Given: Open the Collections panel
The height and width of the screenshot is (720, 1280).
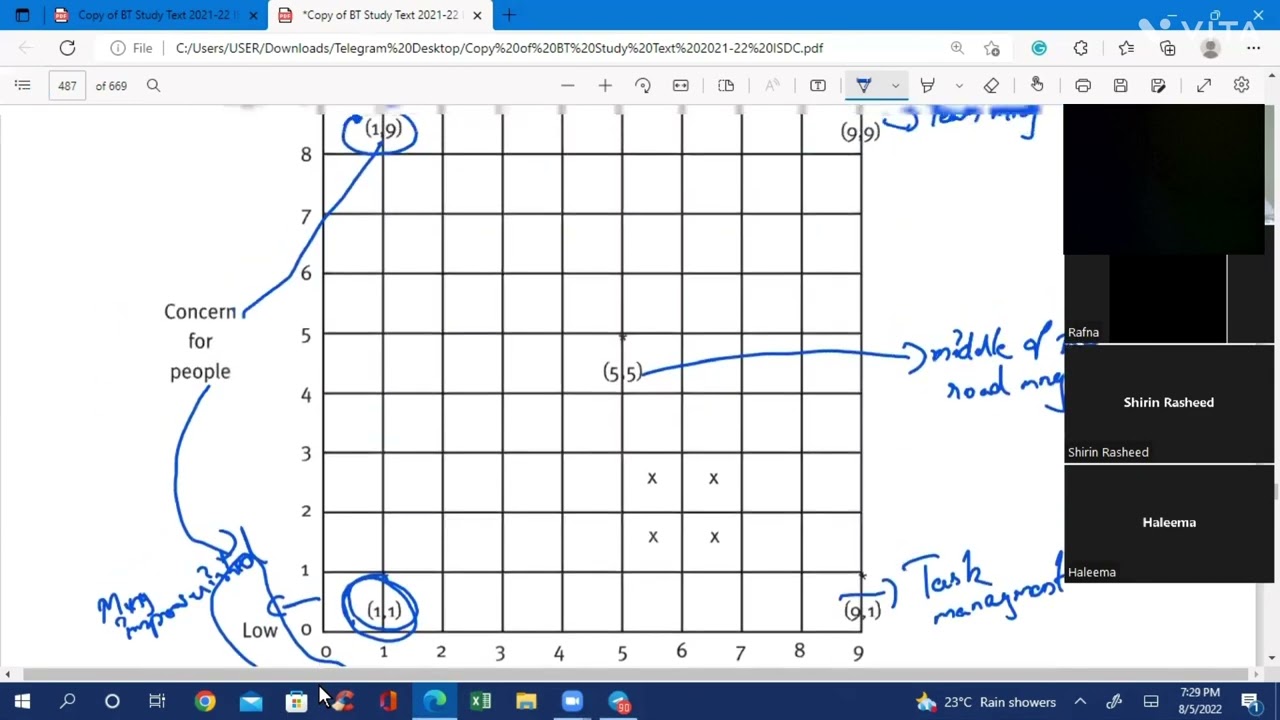Looking at the screenshot, I should 1168,48.
